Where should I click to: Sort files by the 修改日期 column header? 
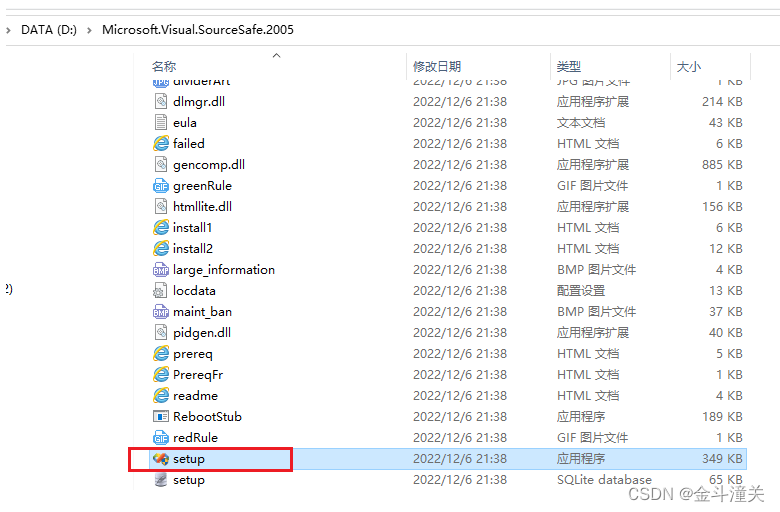point(437,66)
